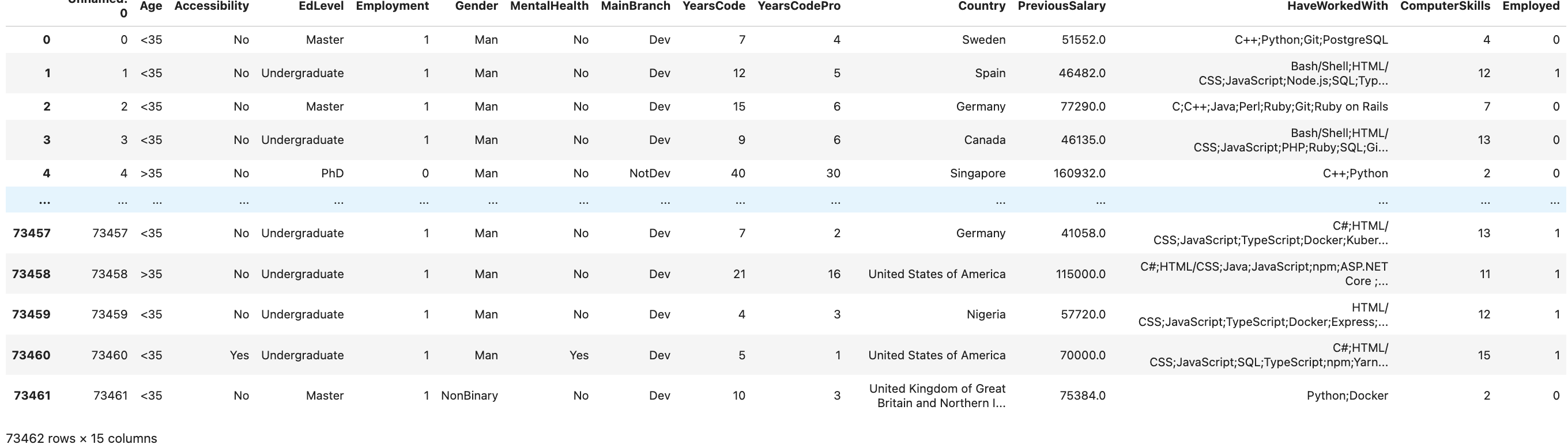Click the MentalHealth column header

tap(549, 6)
